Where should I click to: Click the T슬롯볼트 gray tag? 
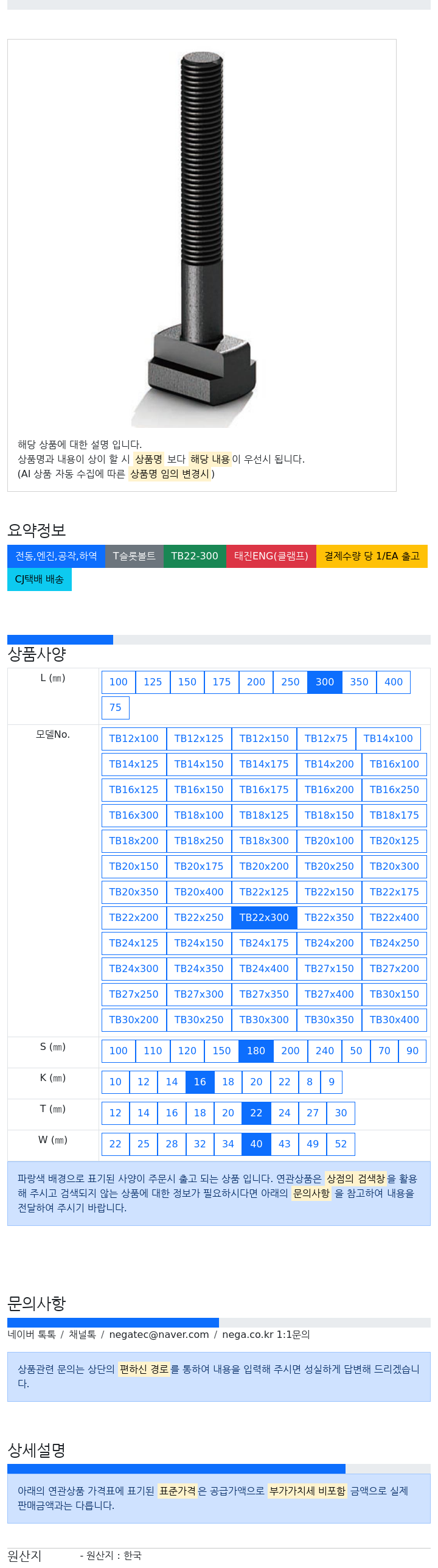pyautogui.click(x=134, y=556)
